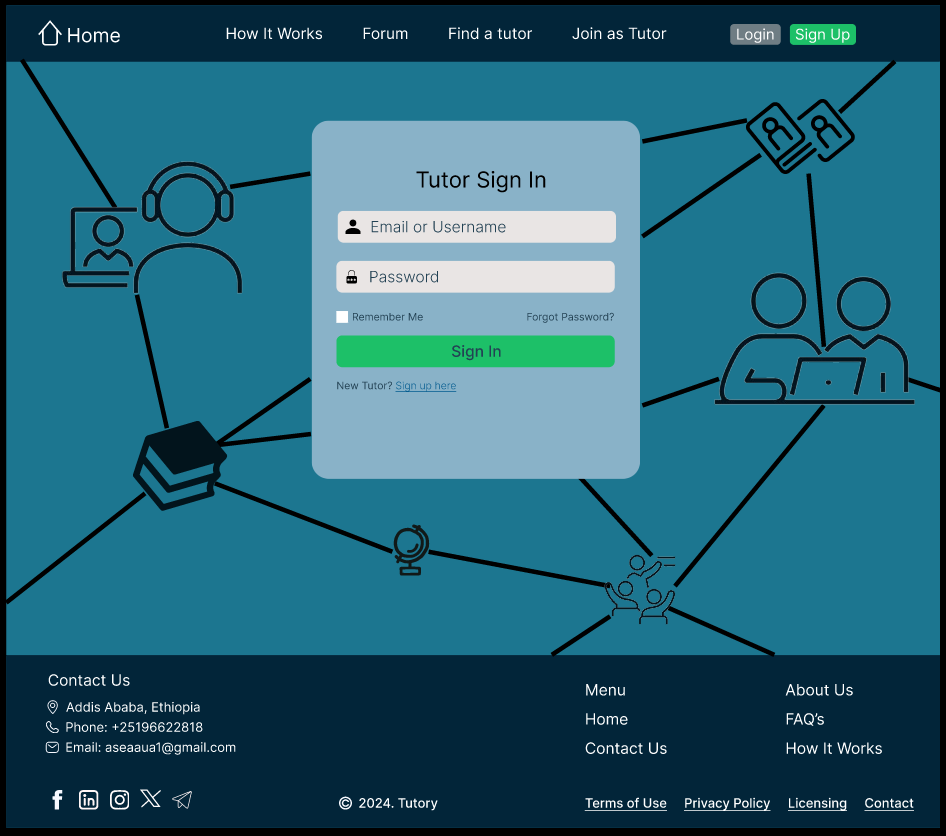Viewport: 946px width, 836px height.
Task: Click the phone icon beside the phone number
Action: (52, 728)
